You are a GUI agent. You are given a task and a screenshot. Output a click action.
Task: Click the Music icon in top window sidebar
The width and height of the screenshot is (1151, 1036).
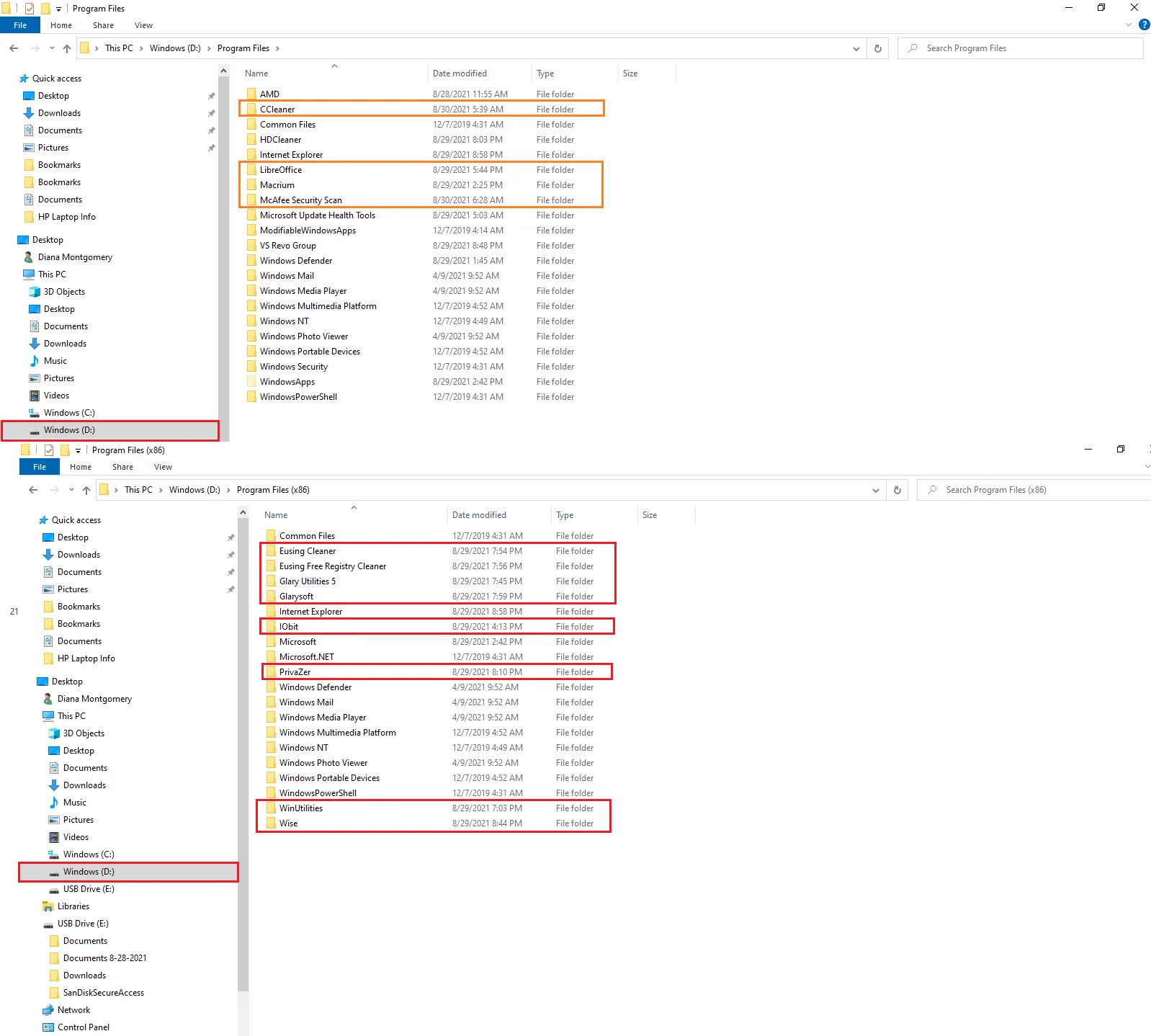(x=34, y=361)
